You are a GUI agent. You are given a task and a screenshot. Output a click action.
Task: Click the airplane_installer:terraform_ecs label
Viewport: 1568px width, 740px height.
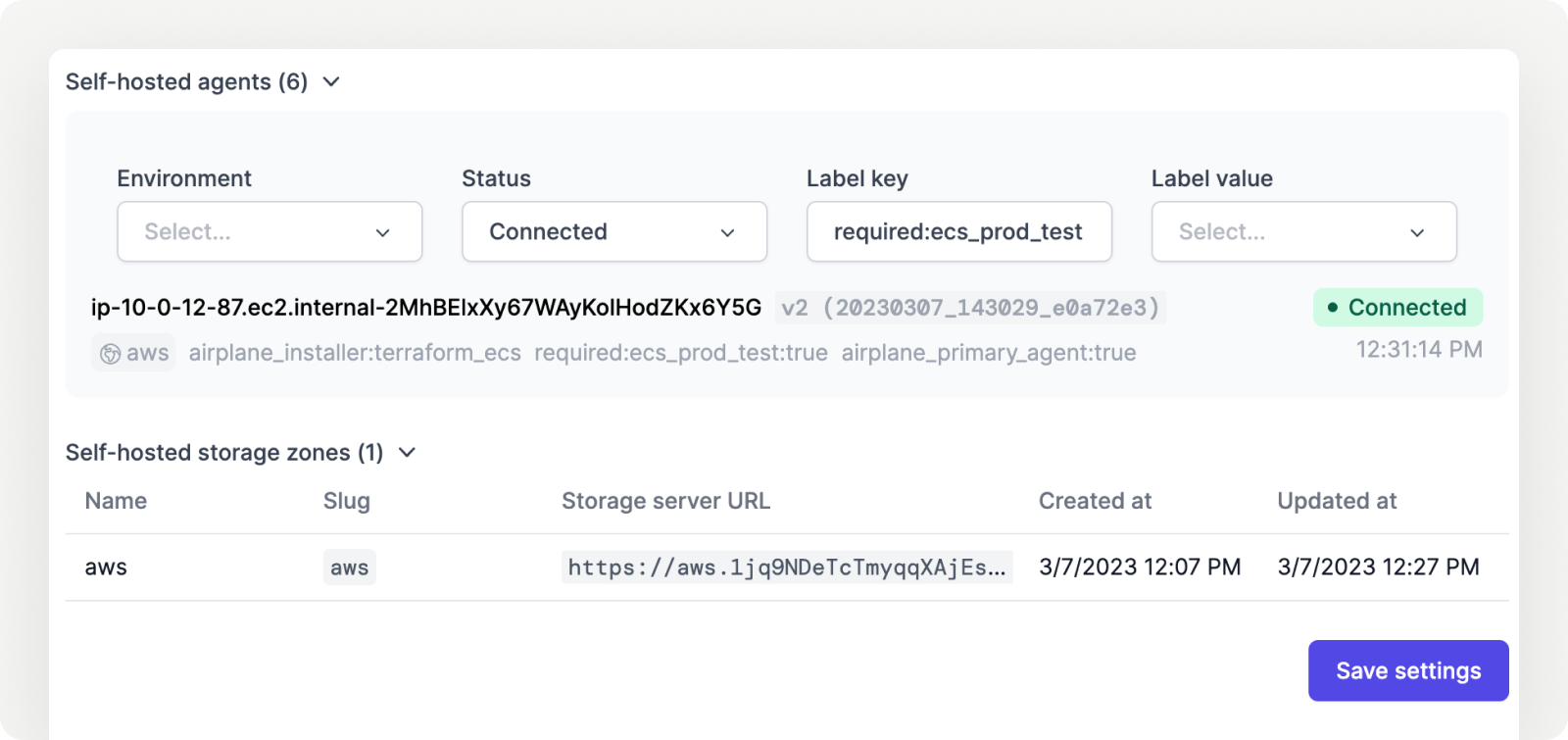355,353
